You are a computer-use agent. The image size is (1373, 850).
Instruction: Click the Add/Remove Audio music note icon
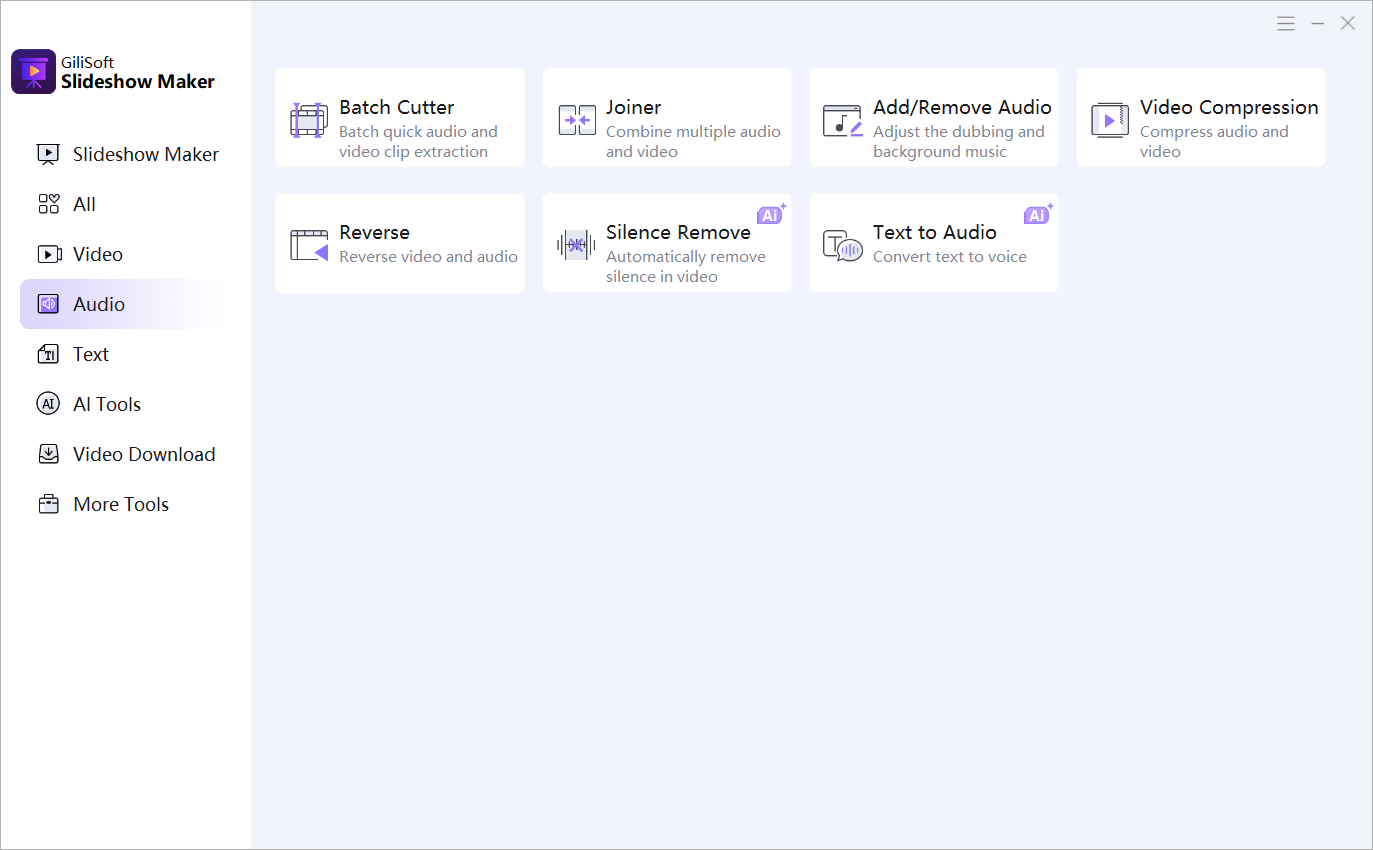point(842,120)
